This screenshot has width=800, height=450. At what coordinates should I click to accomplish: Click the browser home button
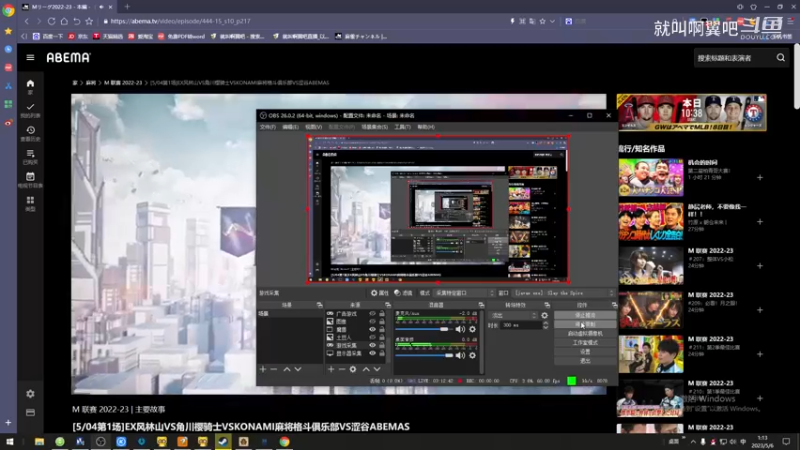(x=64, y=21)
